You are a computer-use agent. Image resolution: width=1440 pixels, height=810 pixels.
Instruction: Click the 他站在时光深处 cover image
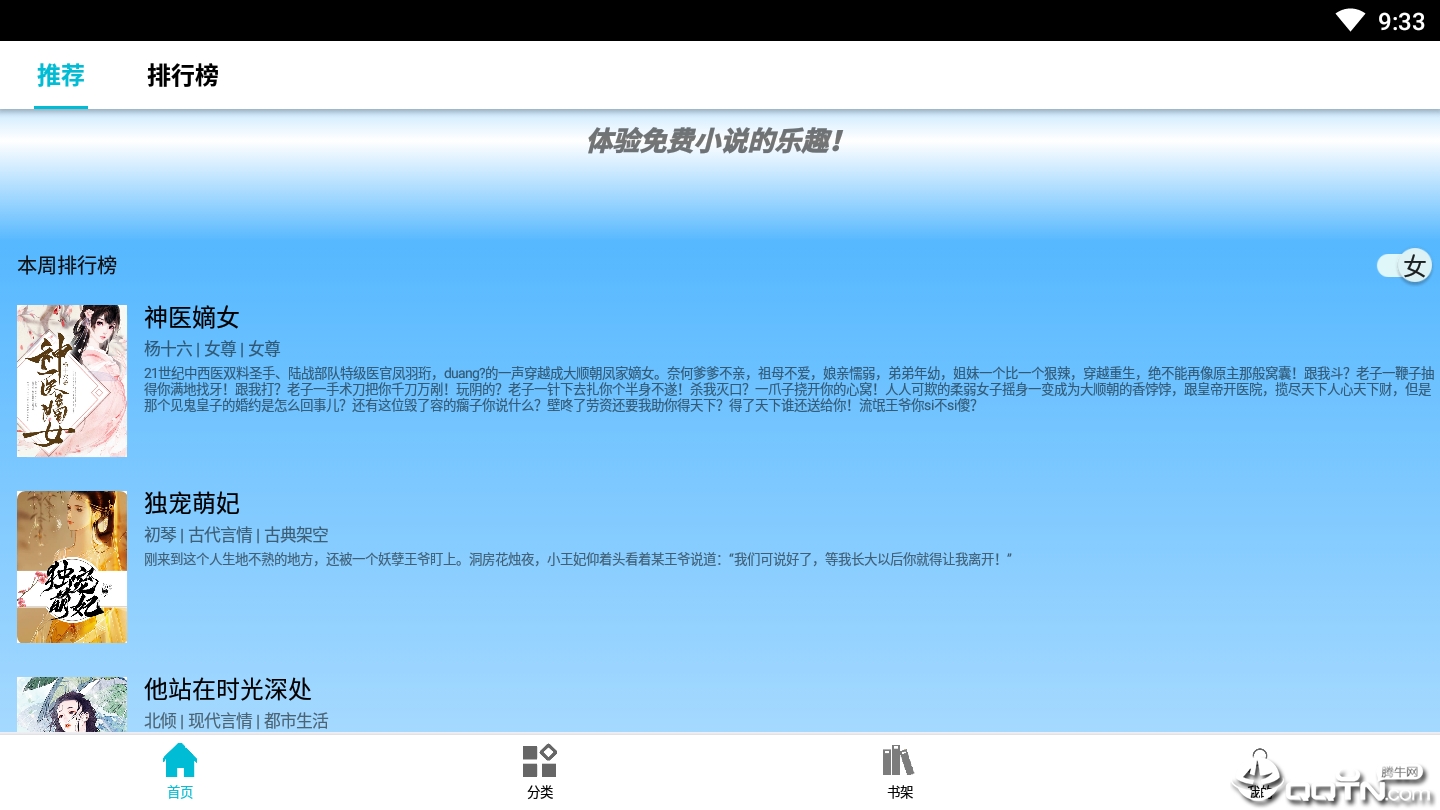(x=71, y=705)
